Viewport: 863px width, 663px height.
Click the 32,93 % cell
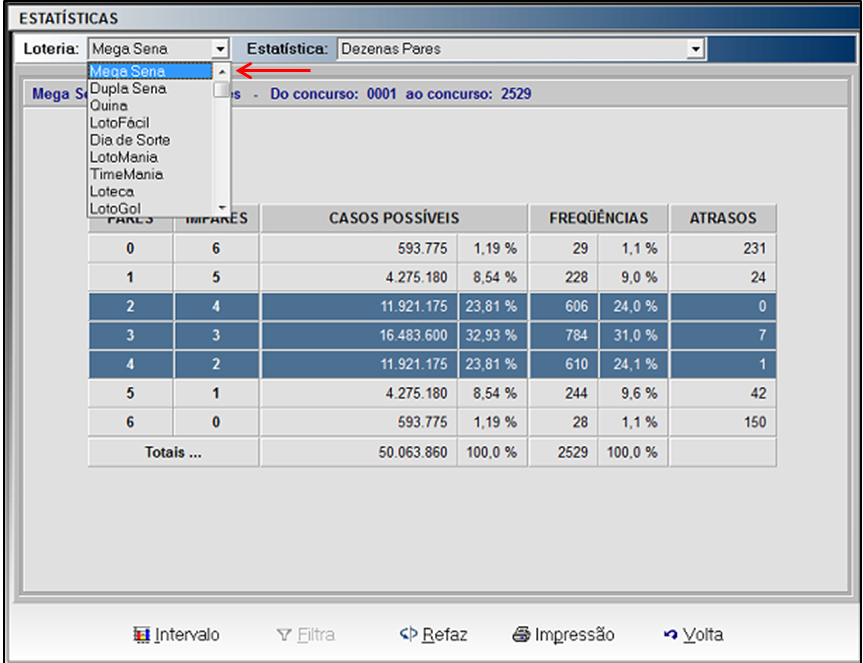492,335
